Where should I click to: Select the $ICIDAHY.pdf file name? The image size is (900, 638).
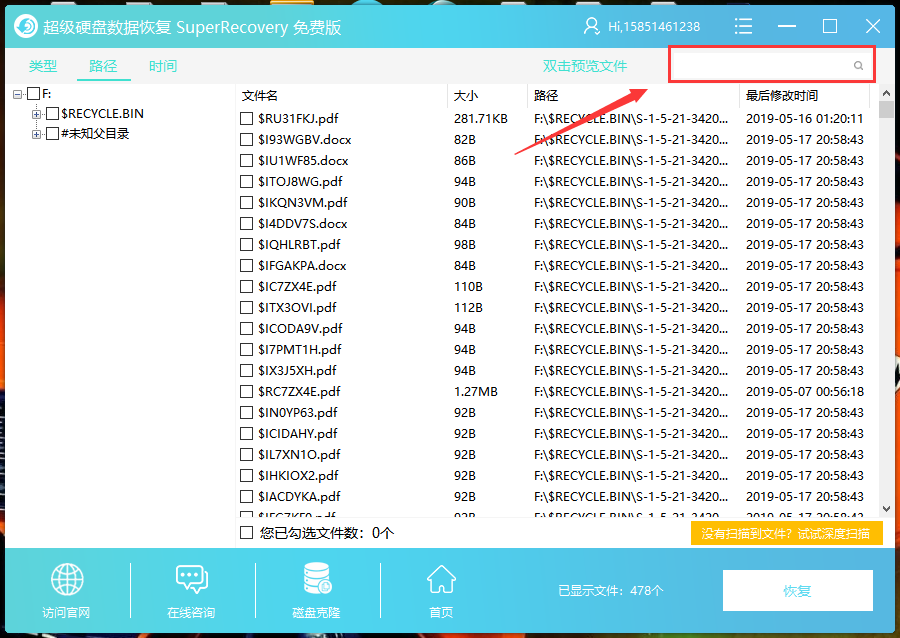click(x=298, y=434)
